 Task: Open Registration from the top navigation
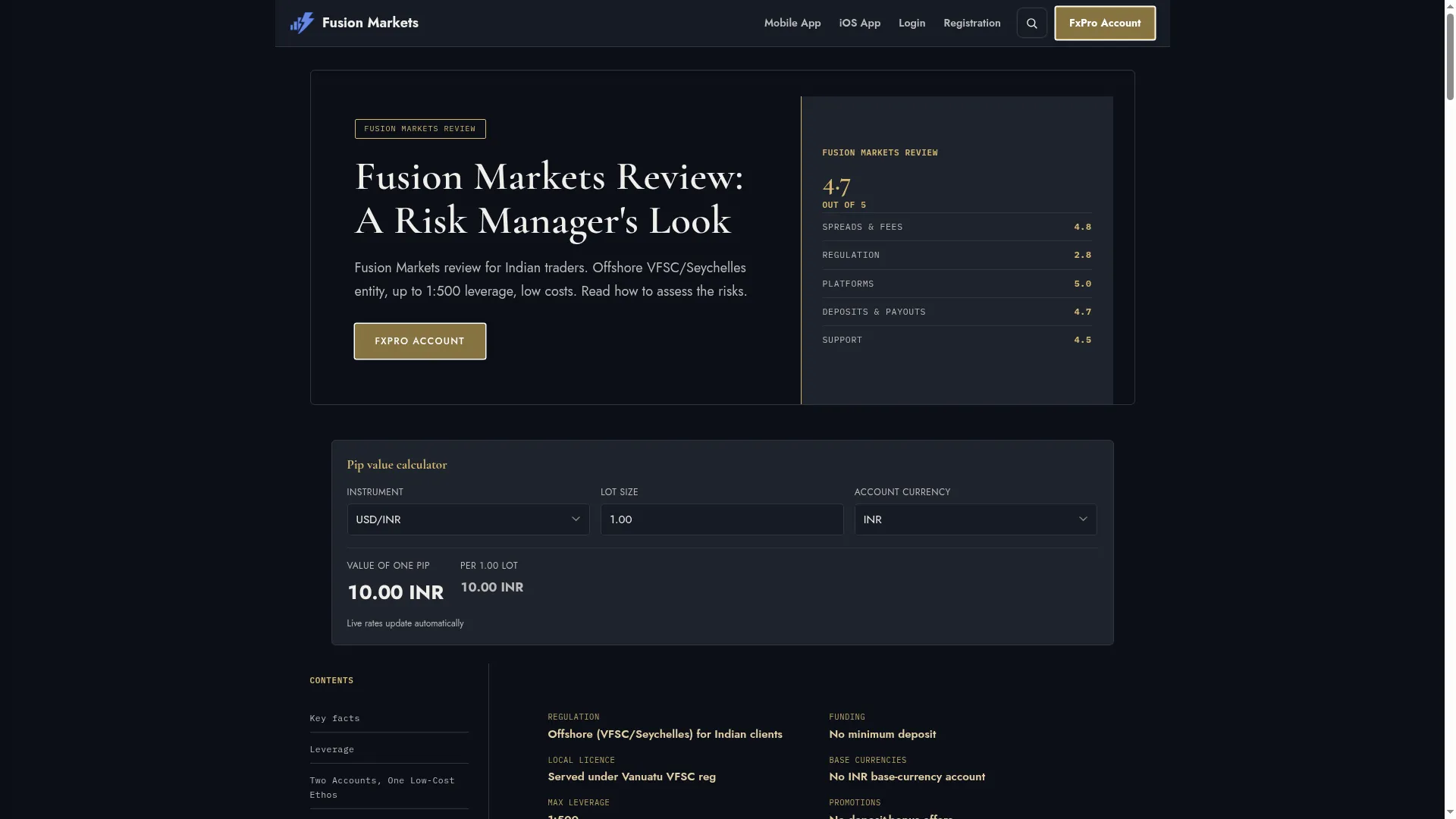(x=972, y=23)
